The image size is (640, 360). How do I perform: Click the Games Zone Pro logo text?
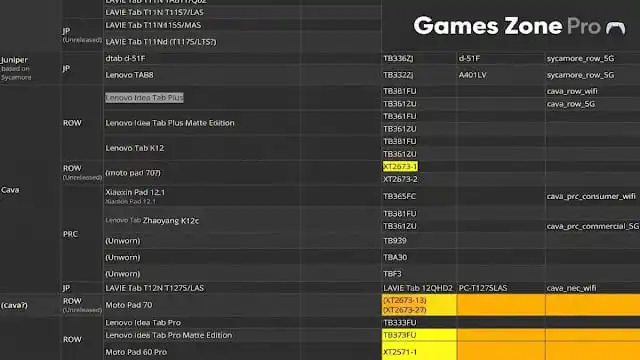(x=507, y=26)
